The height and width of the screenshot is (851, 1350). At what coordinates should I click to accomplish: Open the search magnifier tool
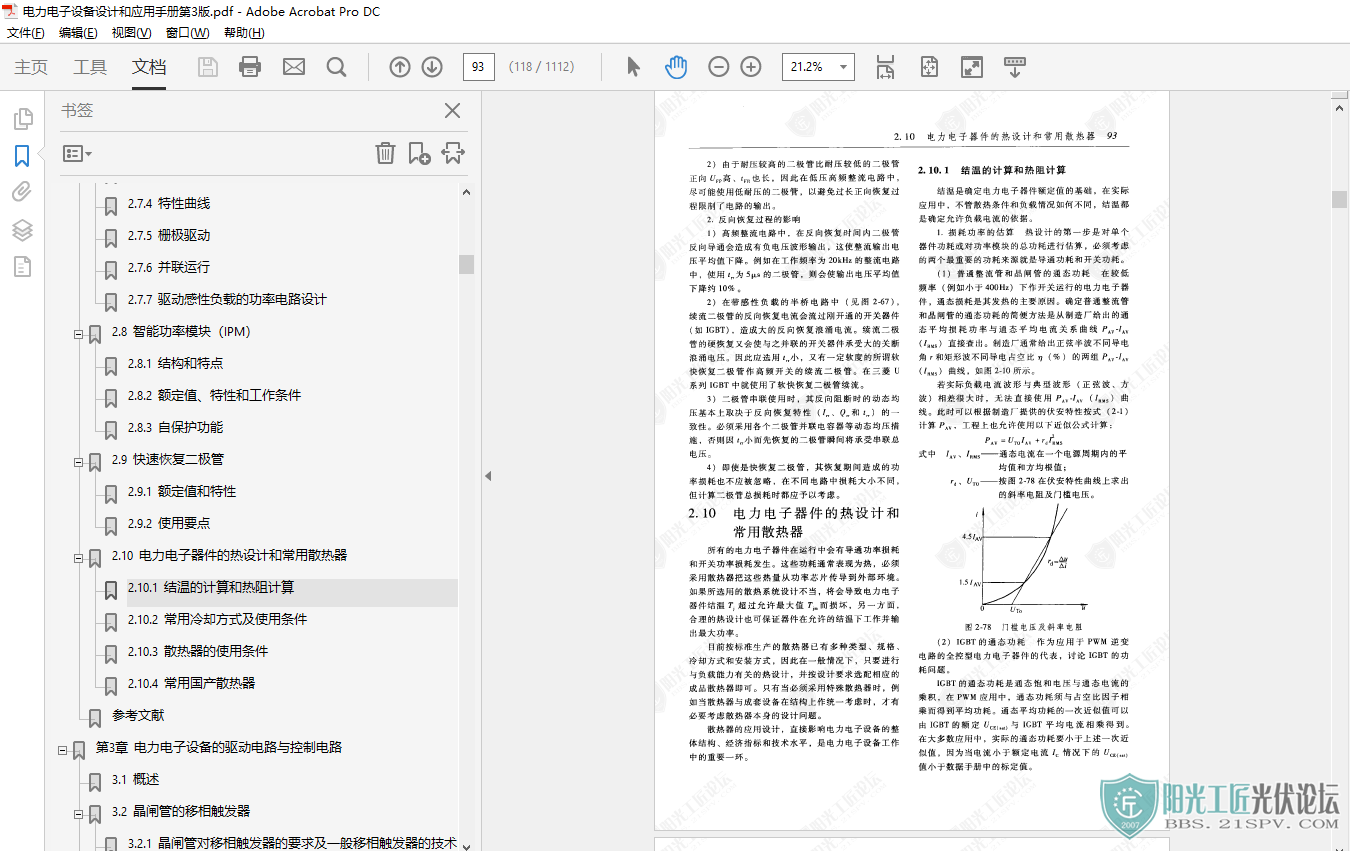[337, 67]
